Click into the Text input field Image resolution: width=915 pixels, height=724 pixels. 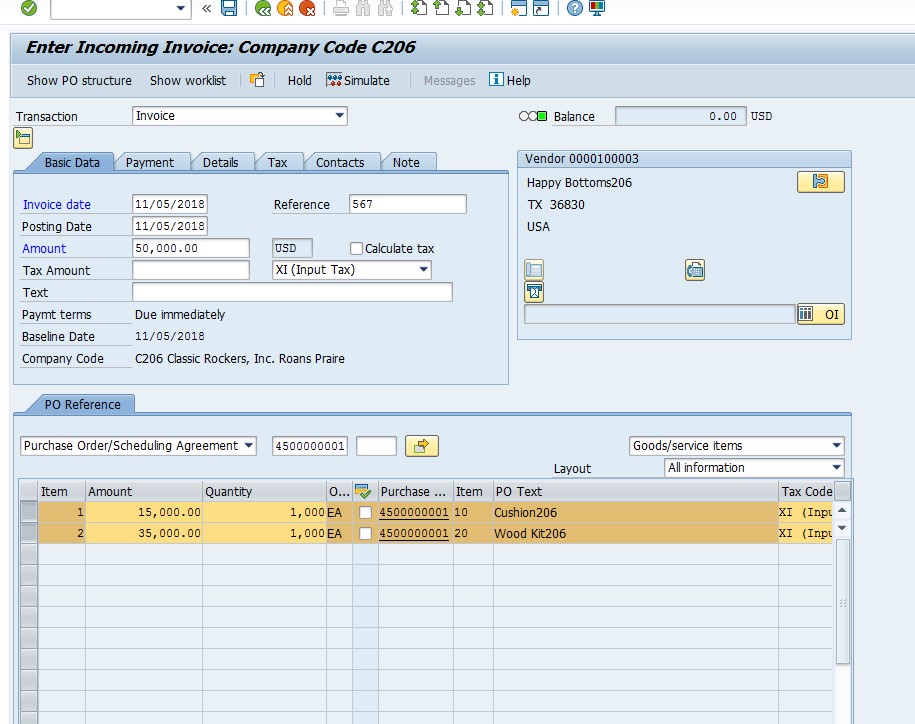click(x=292, y=292)
